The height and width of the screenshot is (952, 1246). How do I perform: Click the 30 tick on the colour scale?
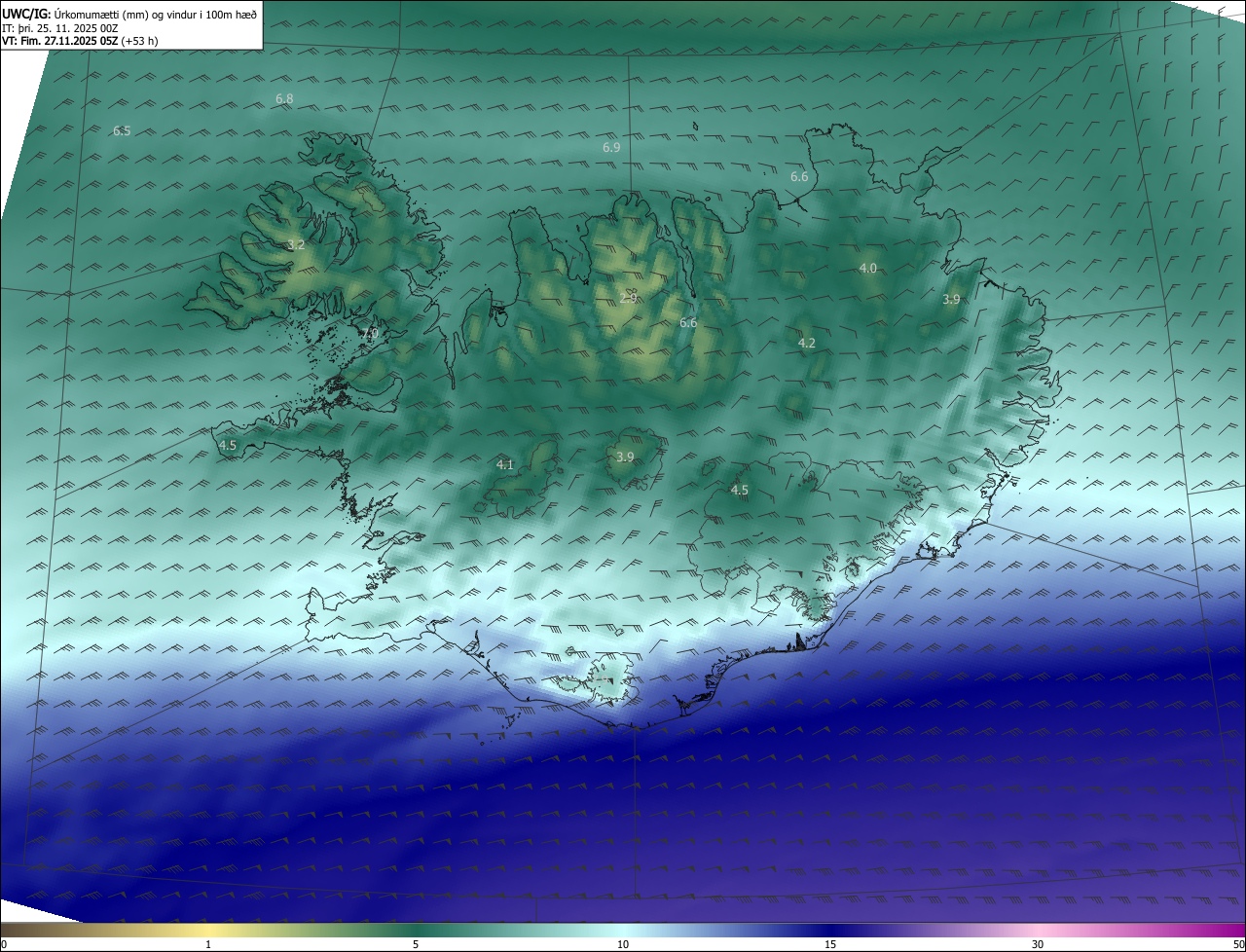(x=1038, y=944)
